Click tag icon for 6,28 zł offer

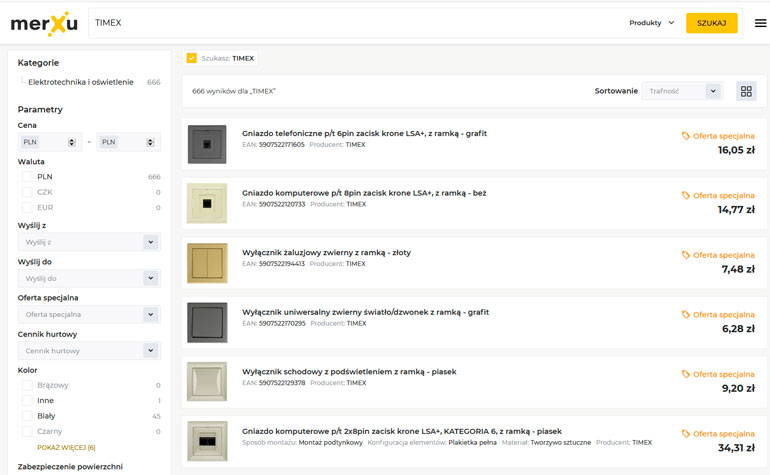(x=686, y=314)
